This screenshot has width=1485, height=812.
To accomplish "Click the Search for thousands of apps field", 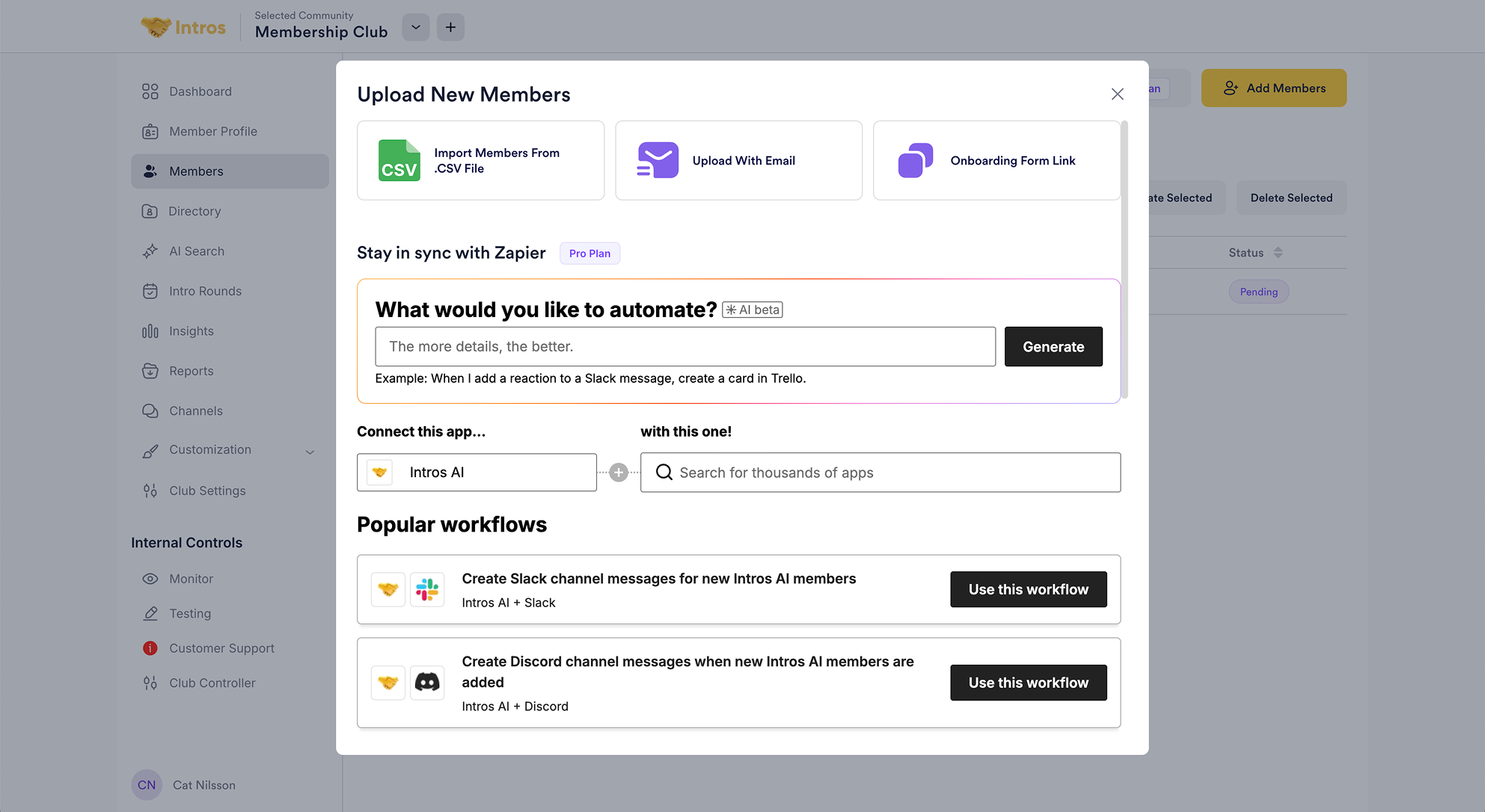I will click(880, 473).
